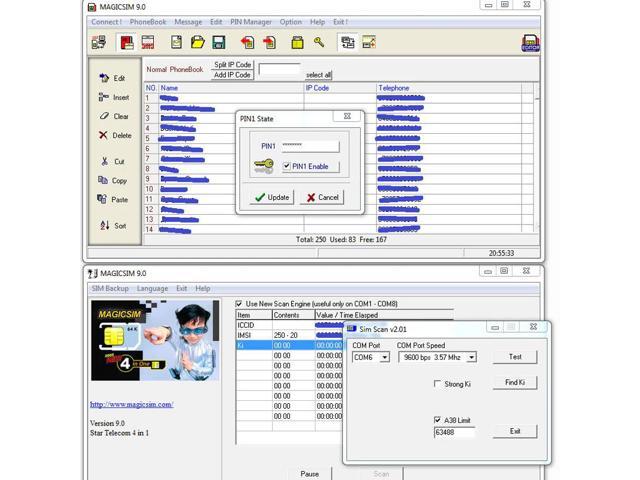
Task: Open the SIM Backup menu
Action: point(111,288)
